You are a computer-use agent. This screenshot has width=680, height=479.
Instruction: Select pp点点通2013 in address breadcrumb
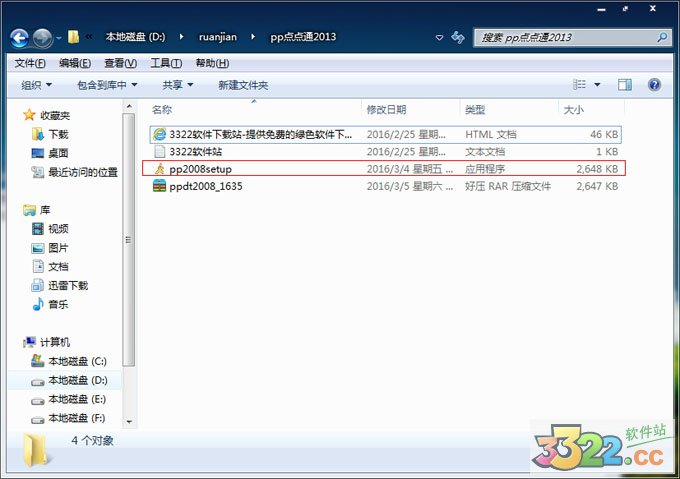[x=303, y=37]
